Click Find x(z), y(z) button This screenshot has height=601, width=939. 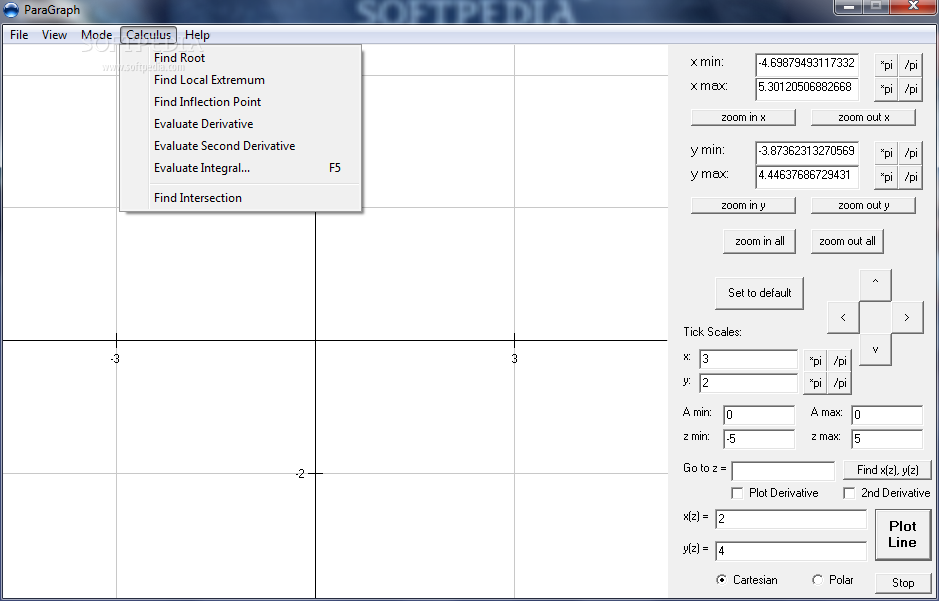[x=887, y=470]
